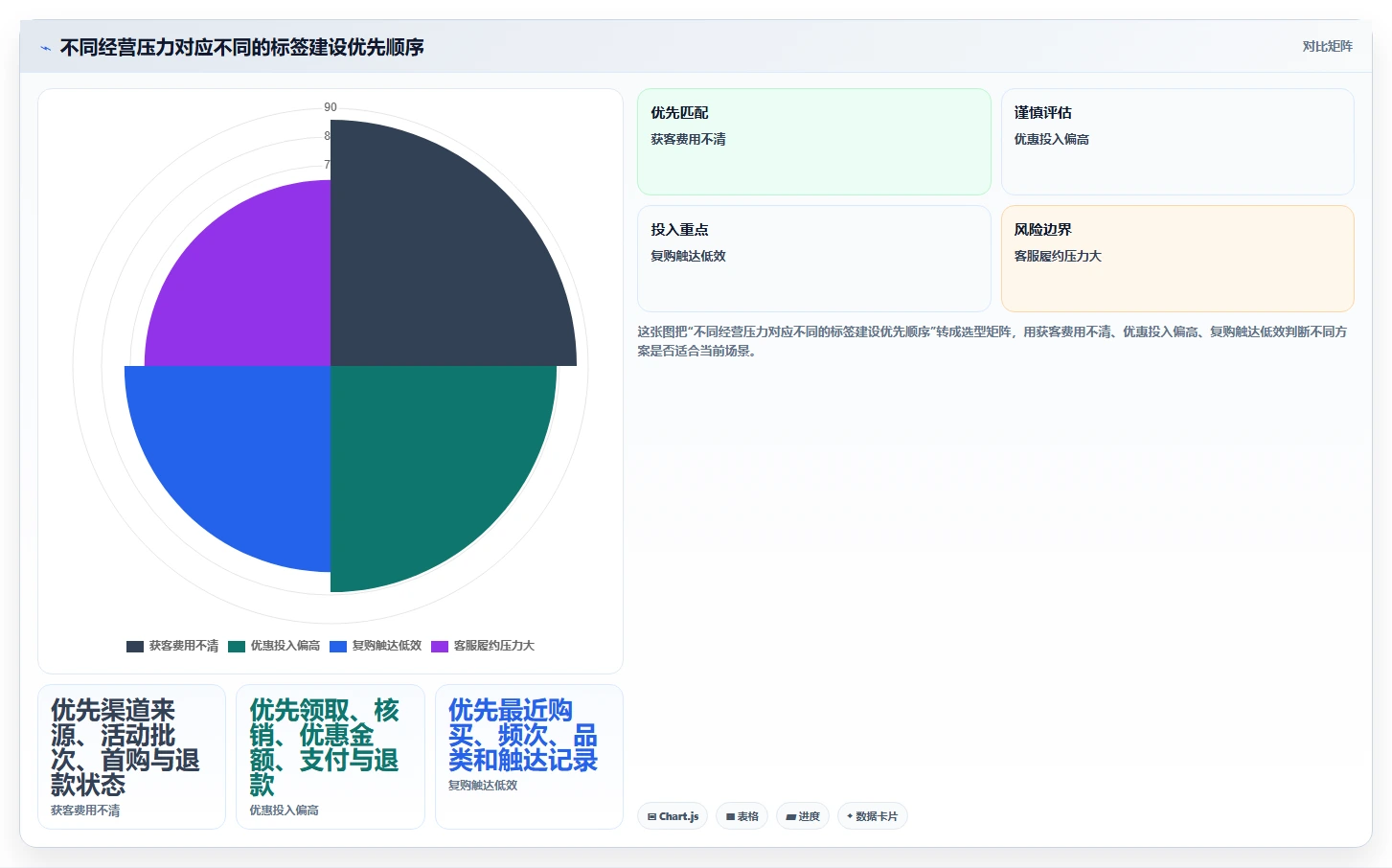
Task: Click the 对比矩阵 label in header
Action: 1327,46
